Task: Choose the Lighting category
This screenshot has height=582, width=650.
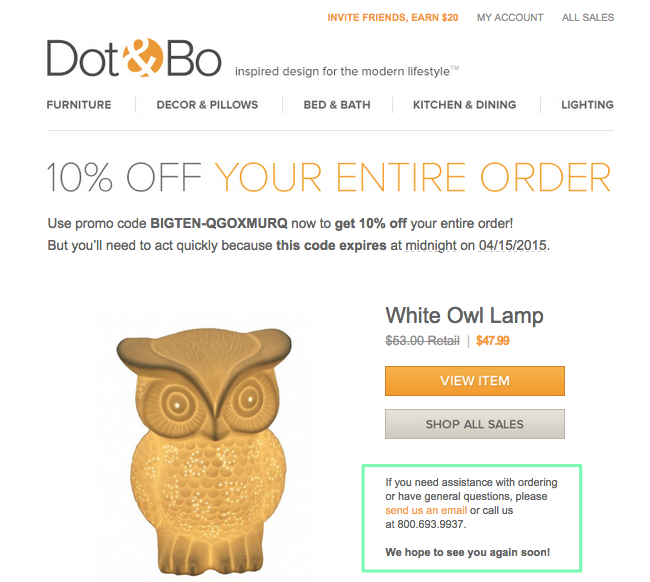Action: pos(587,104)
